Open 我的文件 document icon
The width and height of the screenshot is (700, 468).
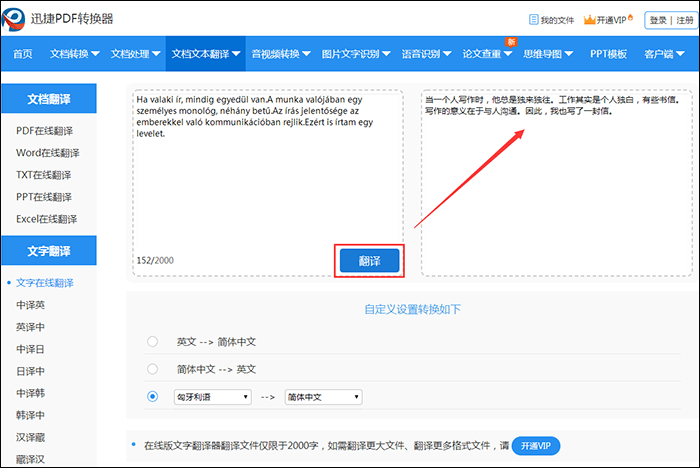pos(533,20)
